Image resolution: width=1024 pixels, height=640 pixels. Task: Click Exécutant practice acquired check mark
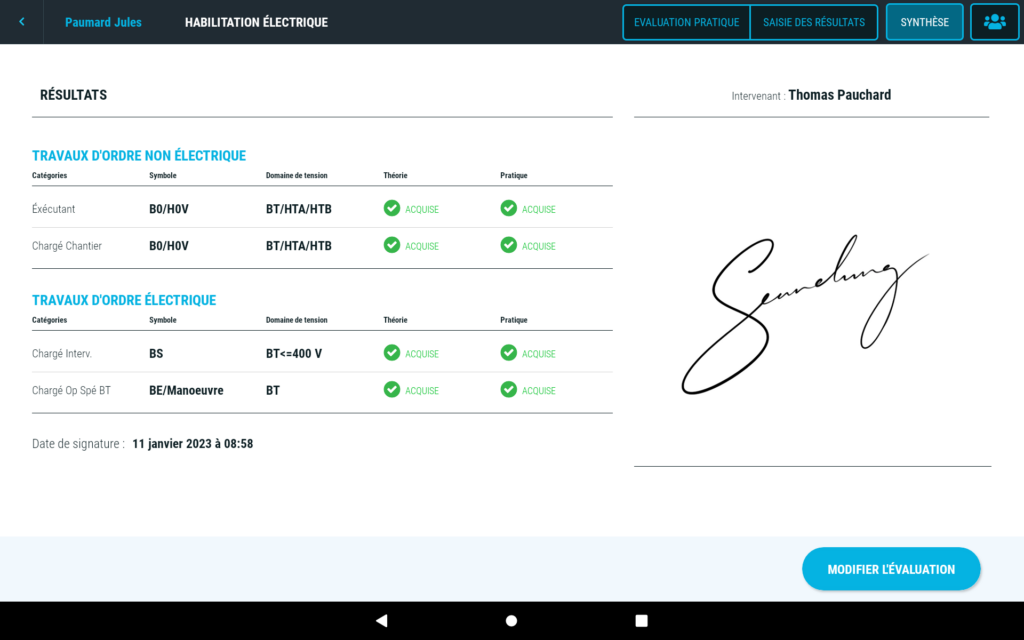tap(509, 208)
